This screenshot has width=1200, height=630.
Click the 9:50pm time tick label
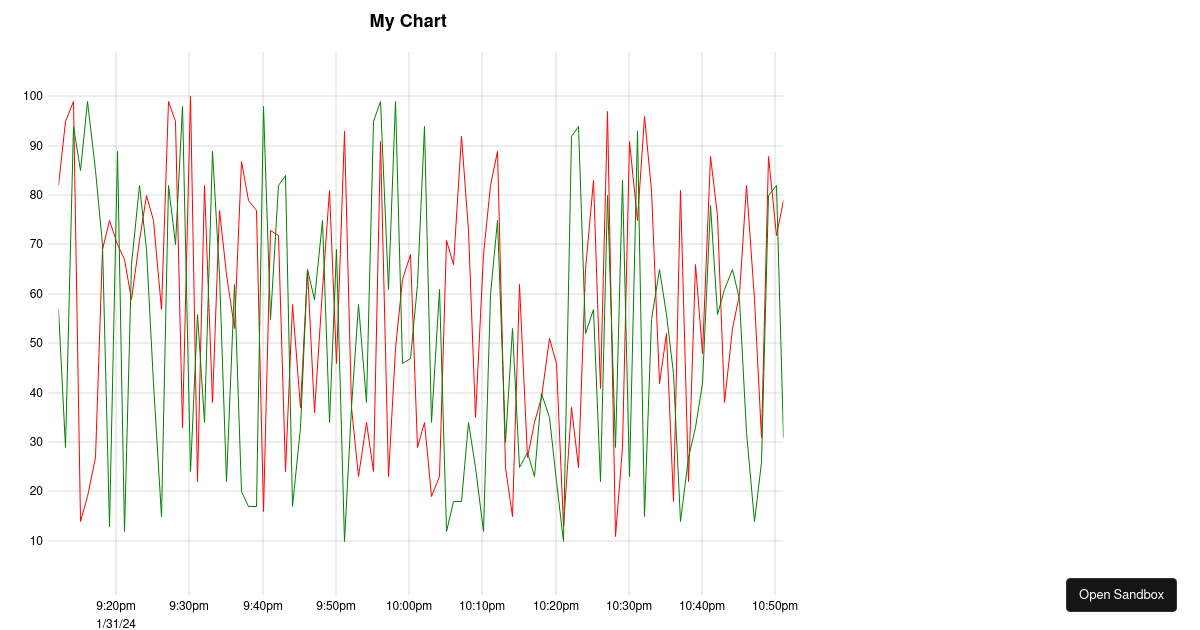point(335,606)
